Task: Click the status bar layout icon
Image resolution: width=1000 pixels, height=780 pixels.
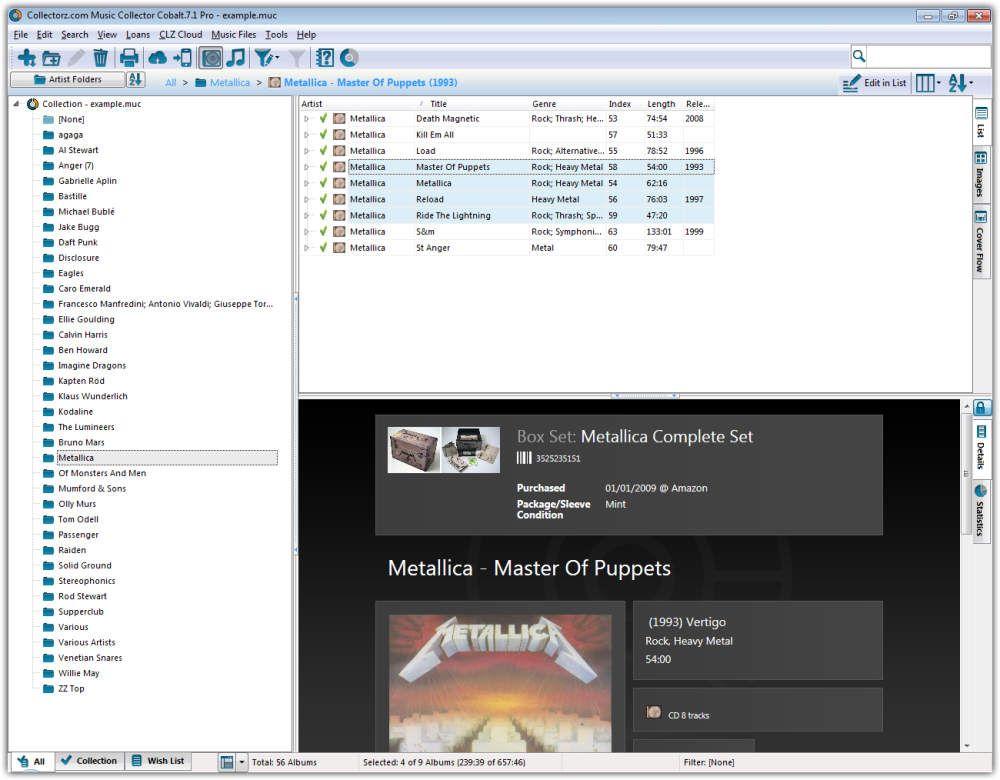Action: point(227,762)
